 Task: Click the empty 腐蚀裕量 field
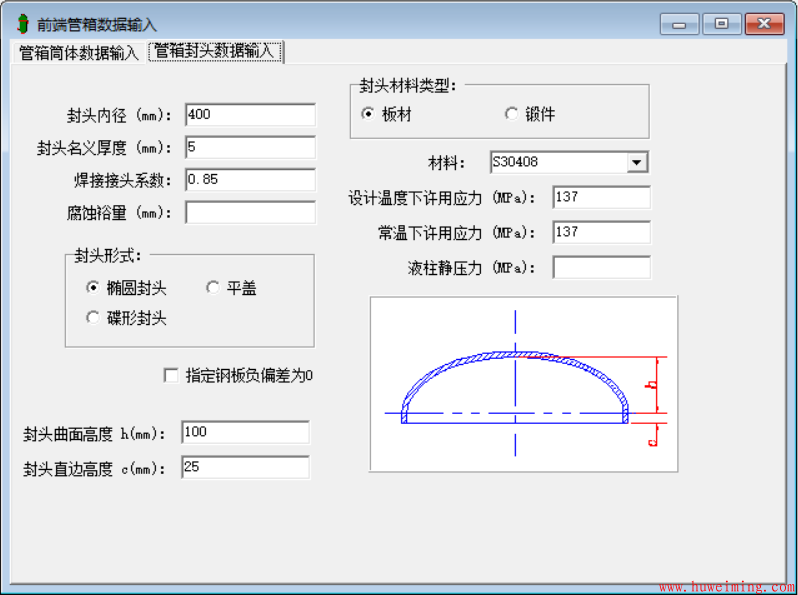[x=250, y=213]
